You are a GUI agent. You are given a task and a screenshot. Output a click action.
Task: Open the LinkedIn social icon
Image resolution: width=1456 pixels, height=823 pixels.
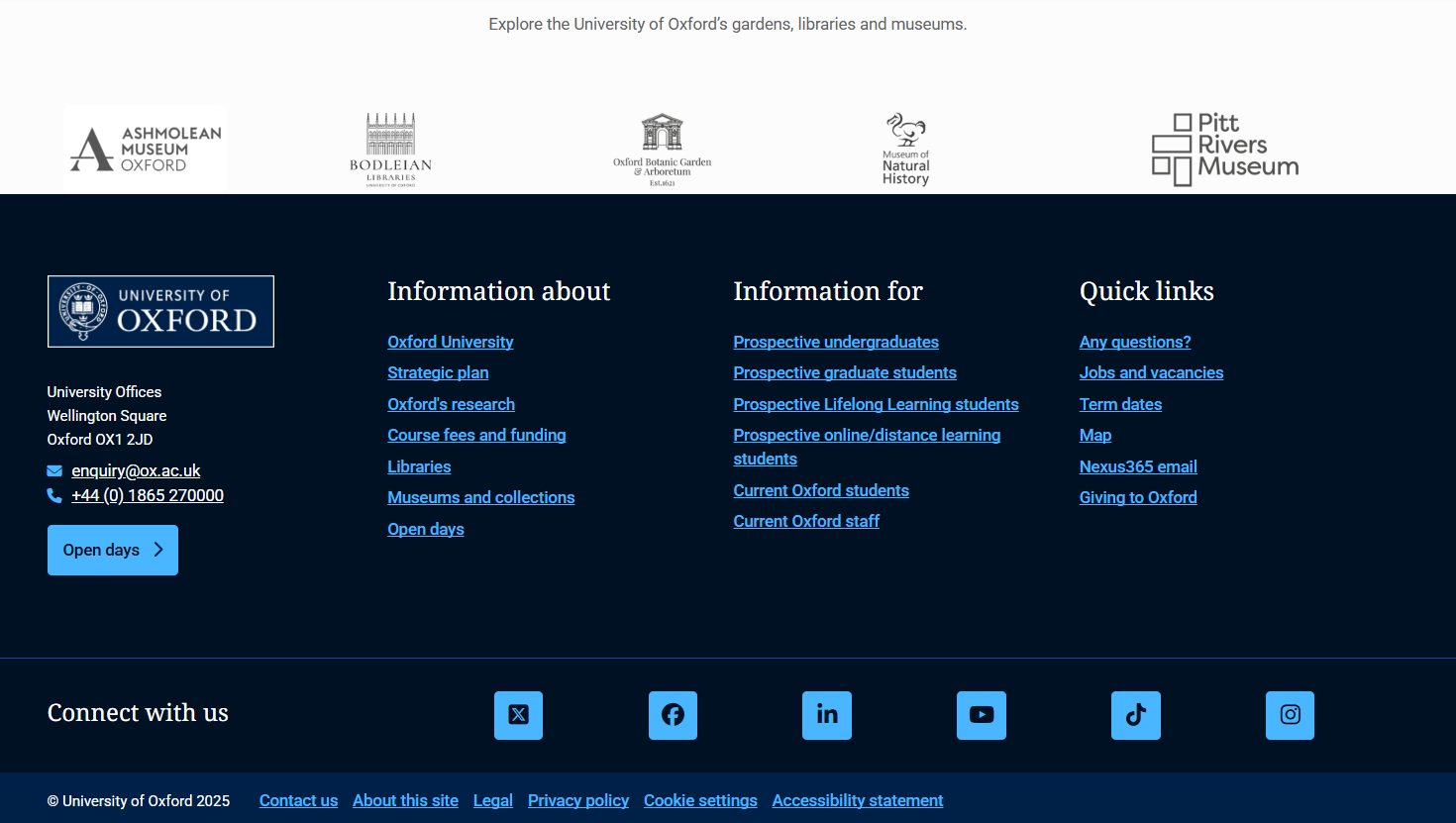click(x=827, y=715)
